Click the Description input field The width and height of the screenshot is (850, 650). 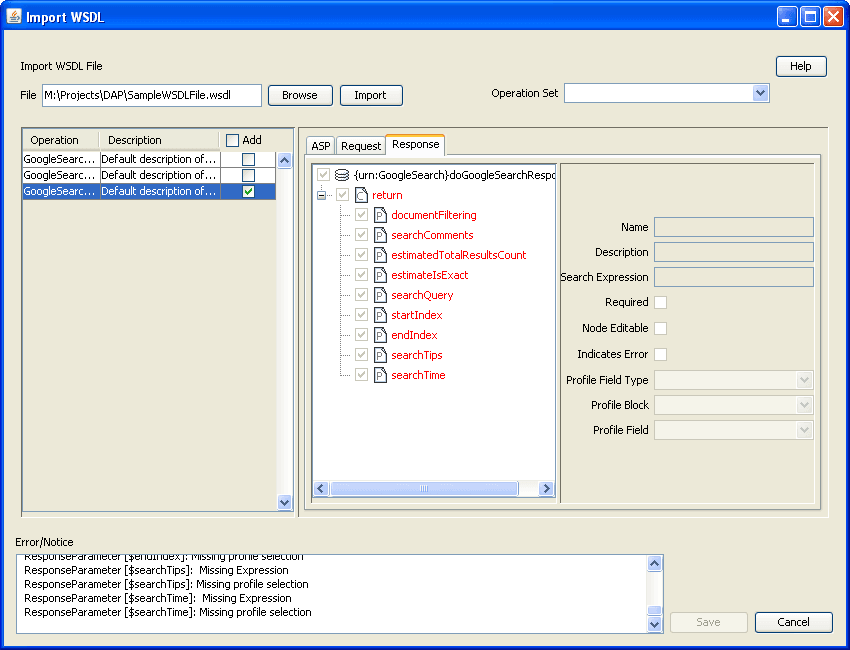coord(733,252)
